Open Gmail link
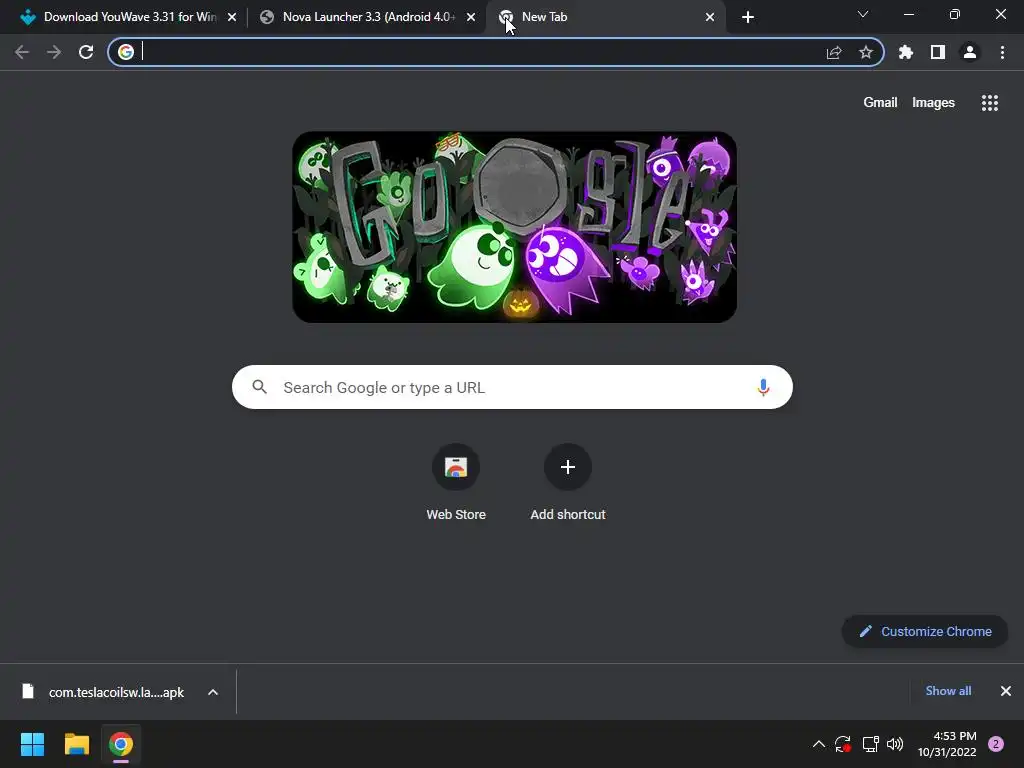This screenshot has height=768, width=1024. [x=880, y=103]
